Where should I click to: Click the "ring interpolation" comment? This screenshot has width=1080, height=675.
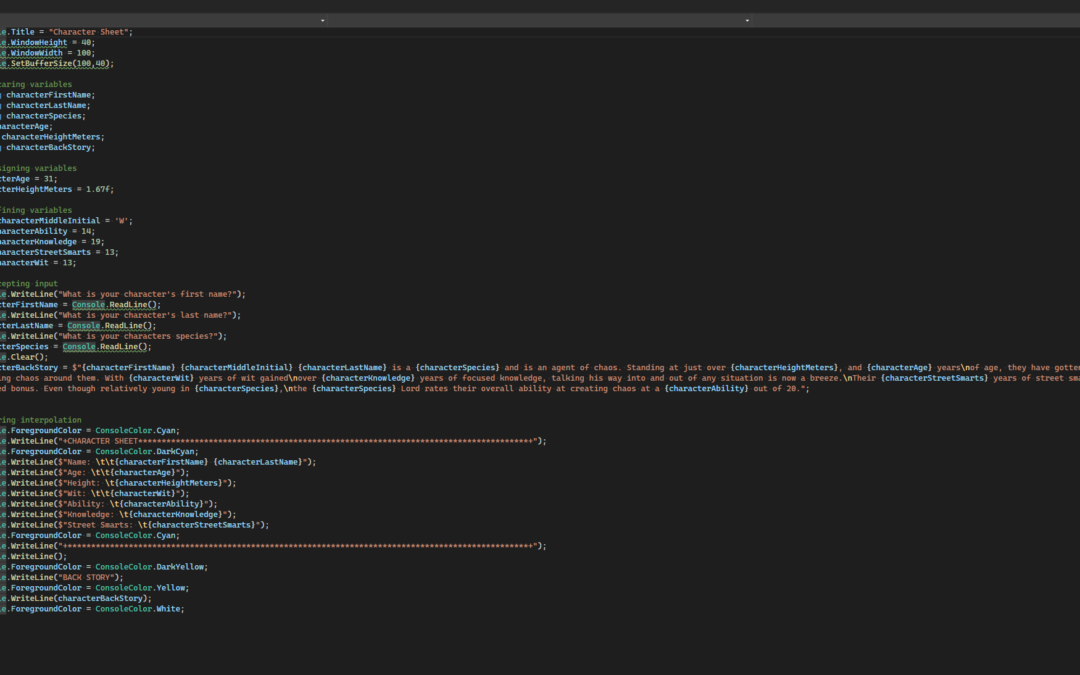41,419
